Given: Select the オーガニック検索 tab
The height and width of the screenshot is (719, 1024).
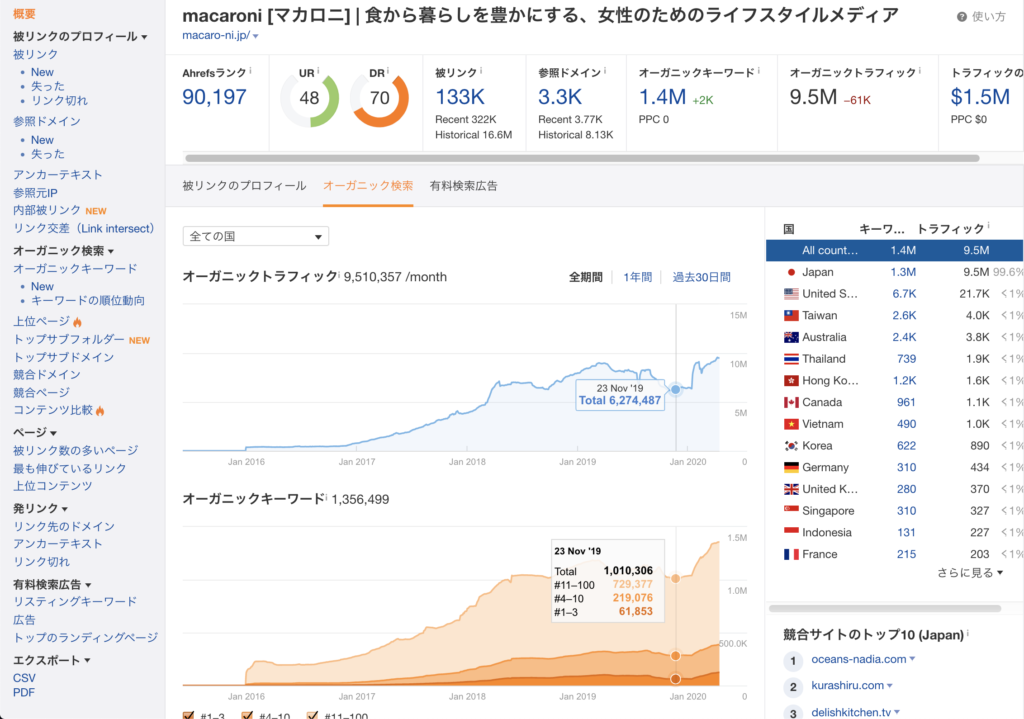Looking at the screenshot, I should tap(368, 186).
